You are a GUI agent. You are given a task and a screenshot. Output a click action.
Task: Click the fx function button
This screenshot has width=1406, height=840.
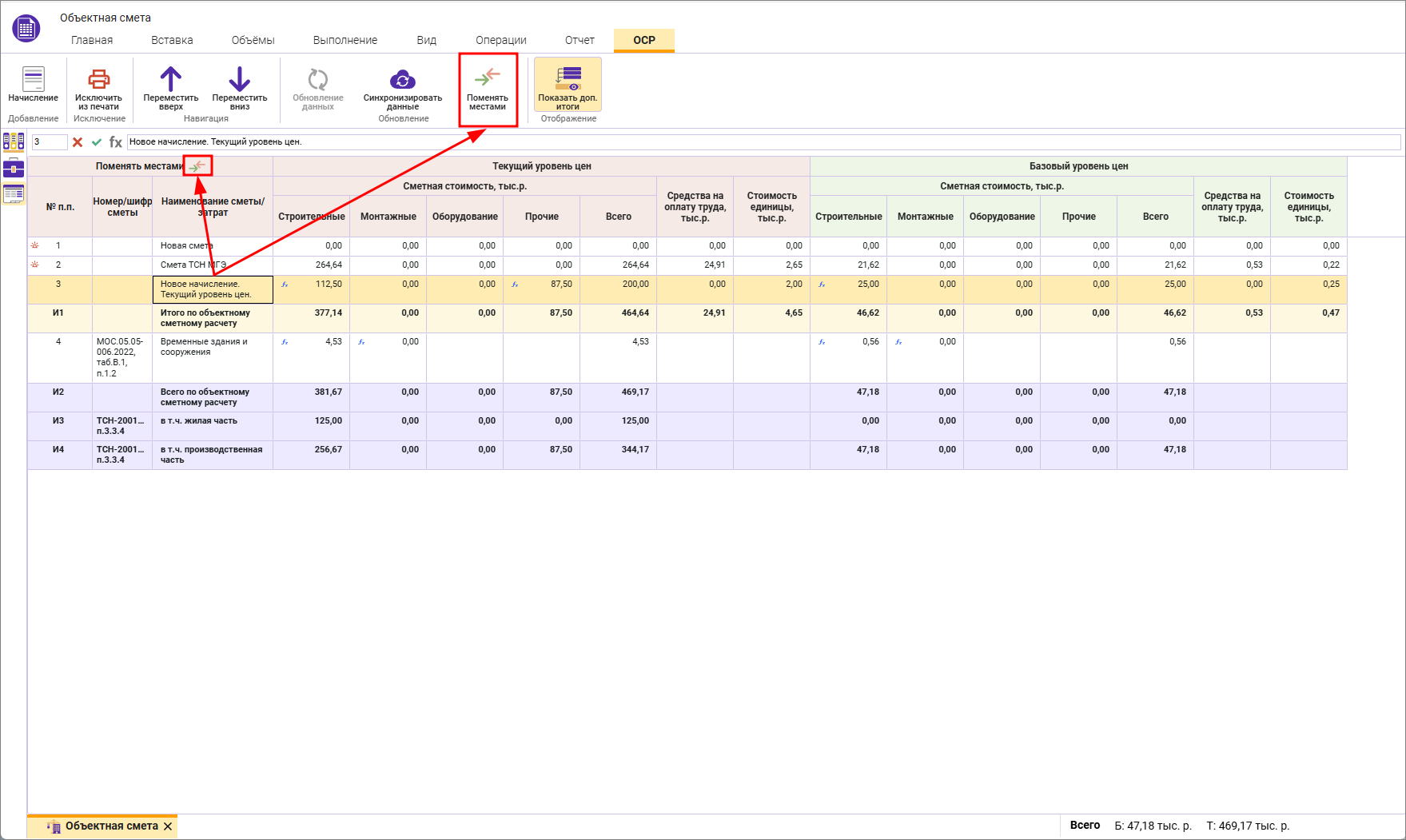coord(116,142)
